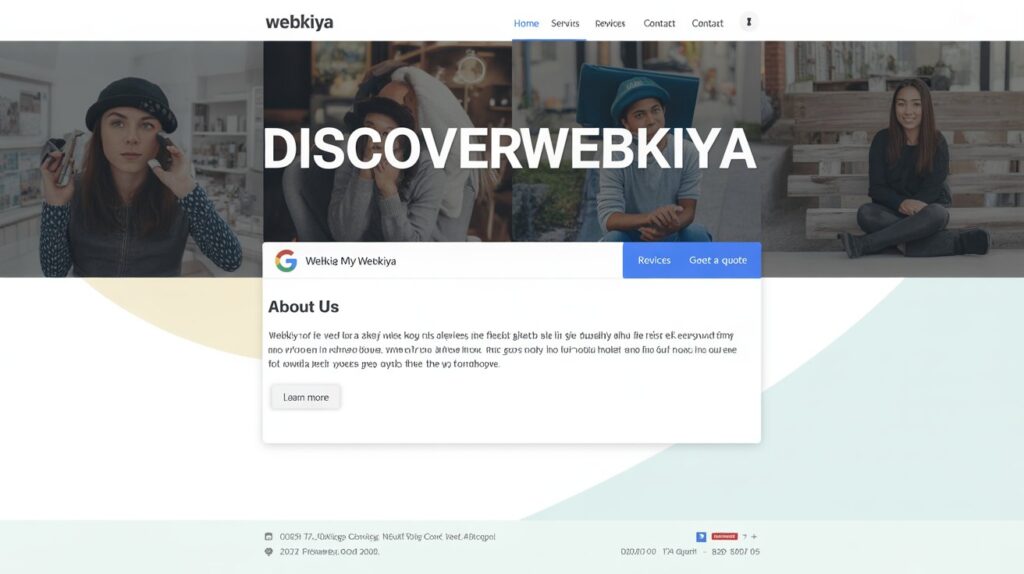This screenshot has width=1024, height=574.
Task: Click the Google G logo icon
Action: click(x=285, y=261)
